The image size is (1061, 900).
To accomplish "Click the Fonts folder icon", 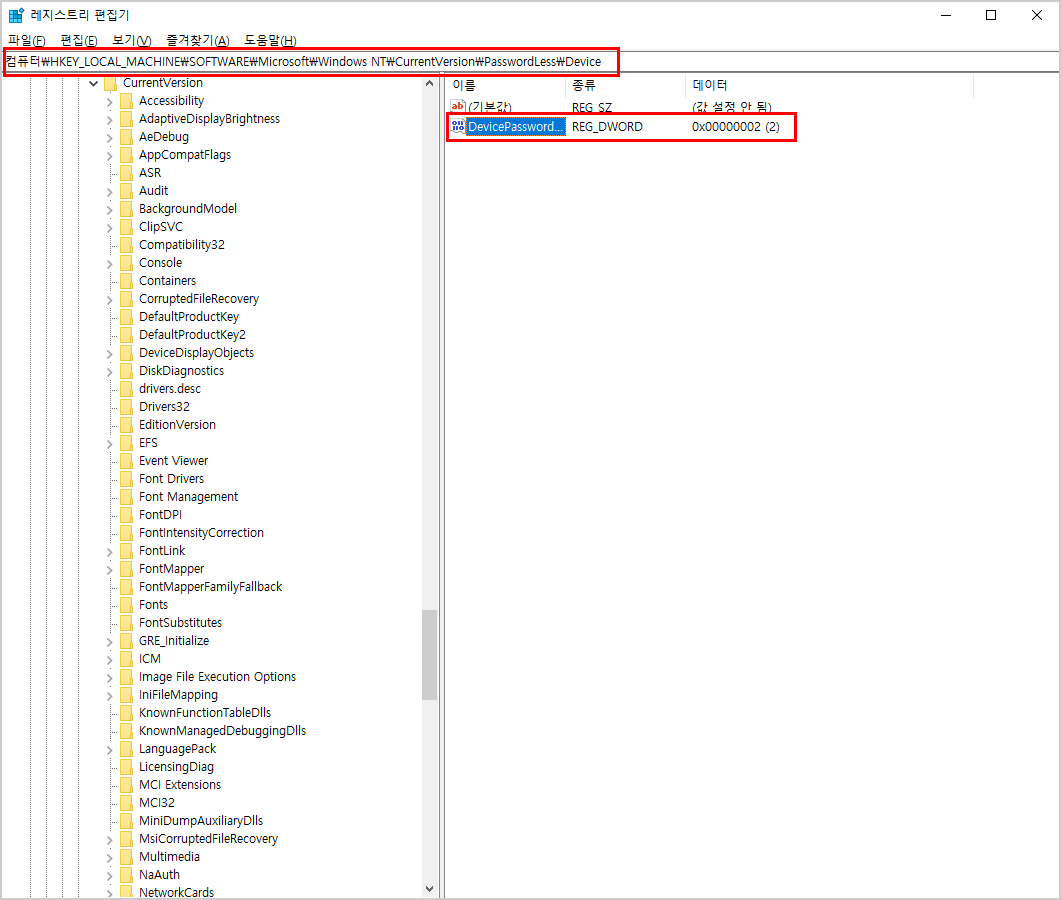I will (127, 604).
